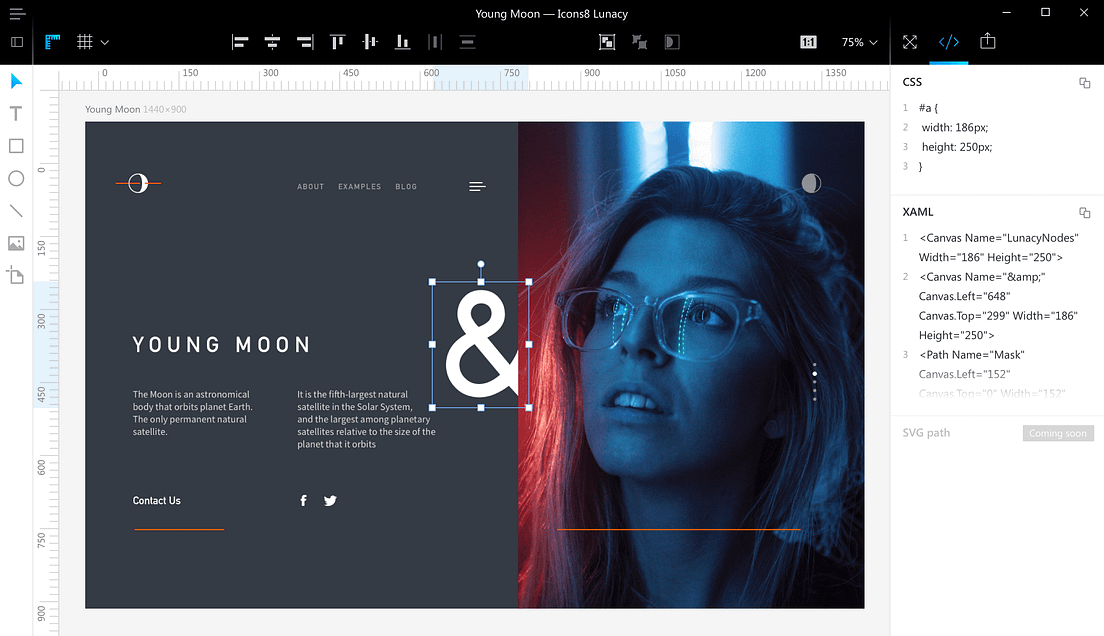Click the moon logo in design

tap(138, 183)
